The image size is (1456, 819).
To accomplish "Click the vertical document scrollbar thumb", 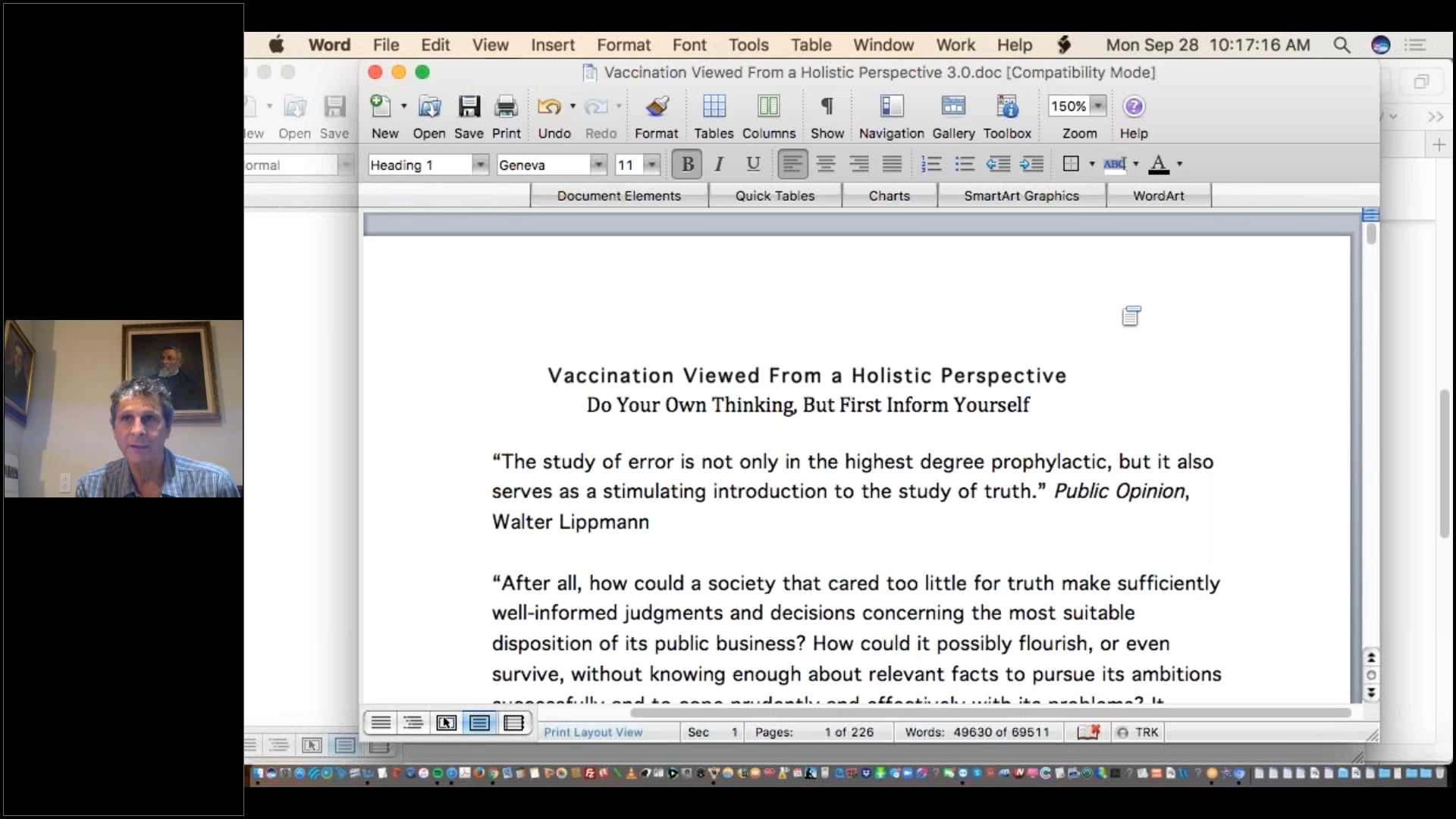I will pyautogui.click(x=1371, y=233).
